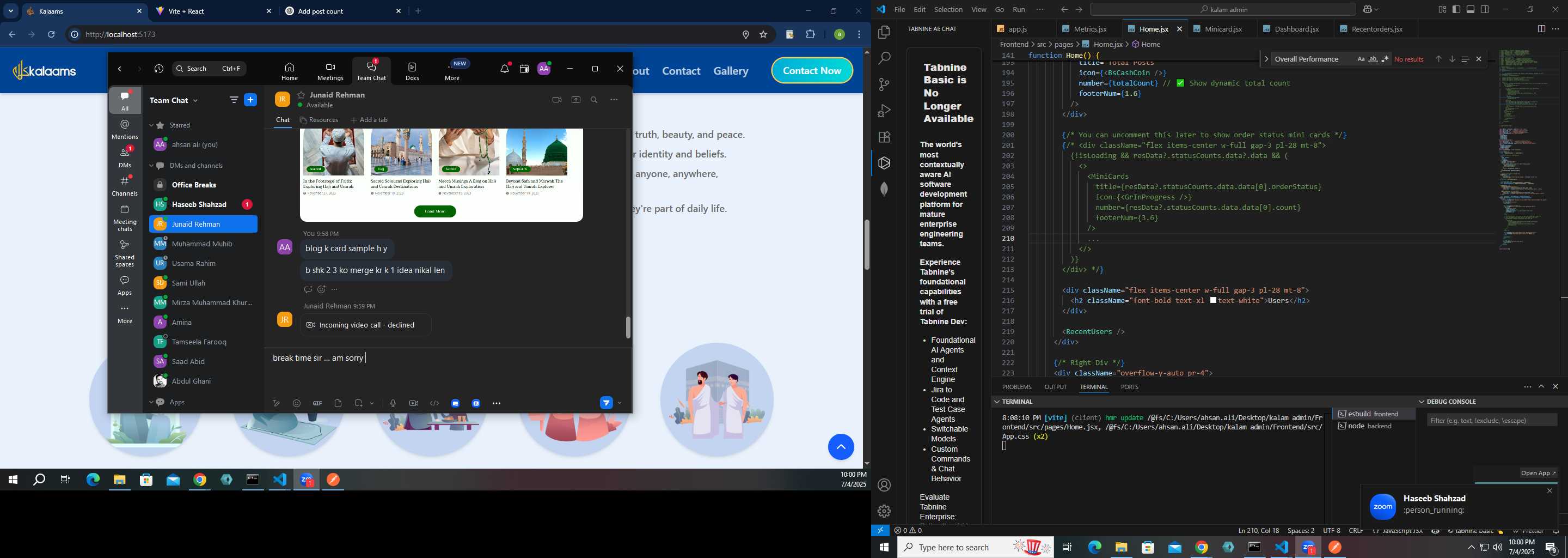Open Docs in Zoom top bar
Image resolution: width=1568 pixels, height=558 pixels.
pos(413,71)
